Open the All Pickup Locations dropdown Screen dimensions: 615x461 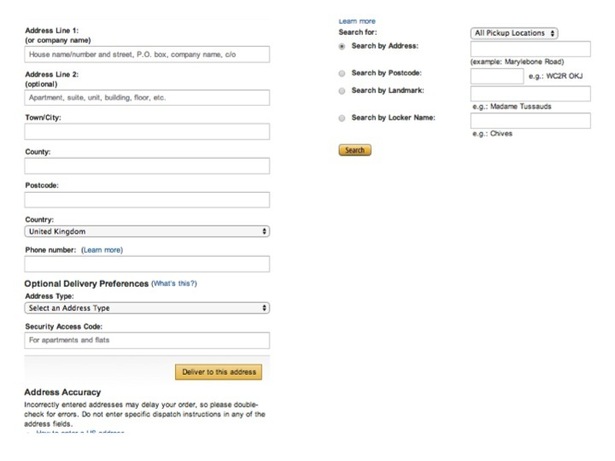514,33
